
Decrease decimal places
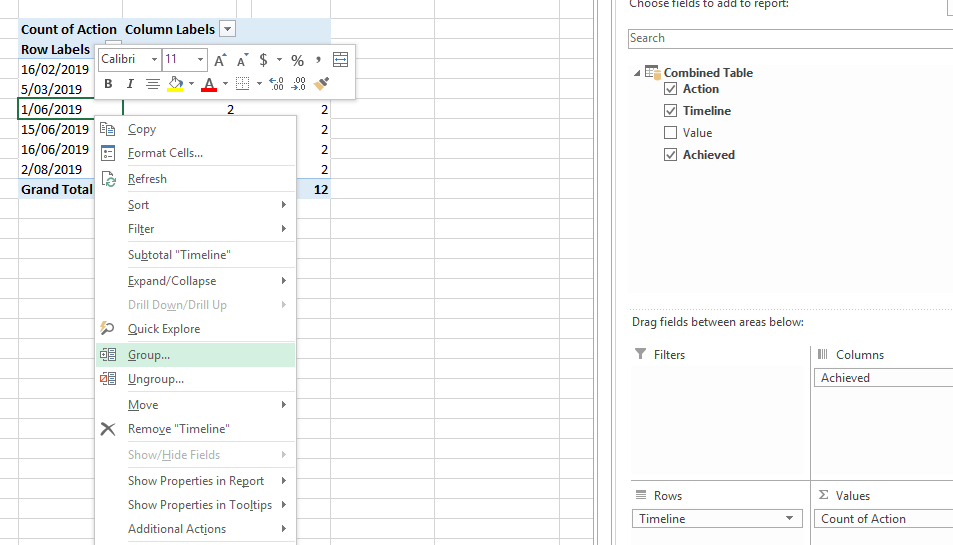pos(298,84)
